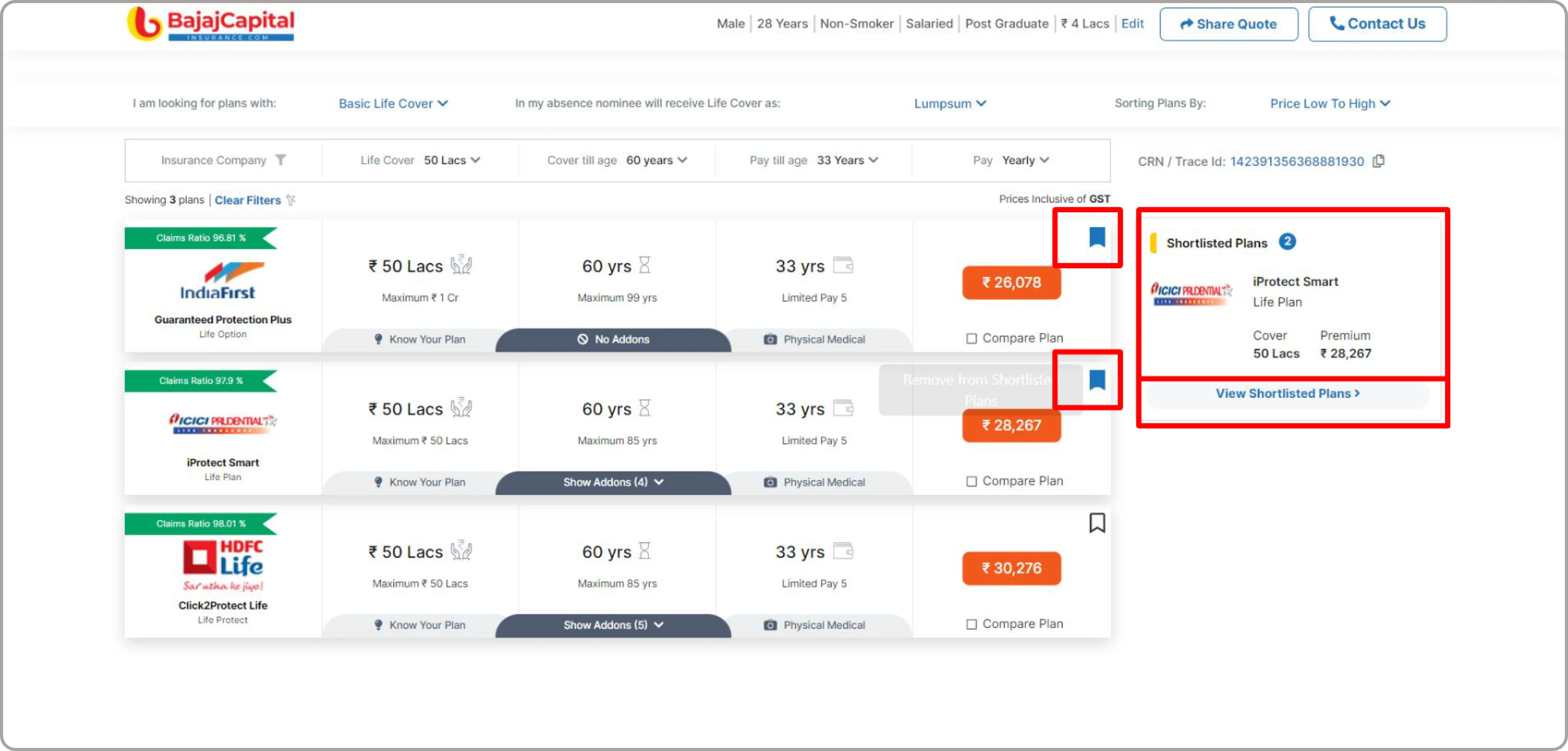This screenshot has width=1568, height=751.
Task: Open Physical Medical tab for IndiaFirst
Action: pyautogui.click(x=814, y=340)
